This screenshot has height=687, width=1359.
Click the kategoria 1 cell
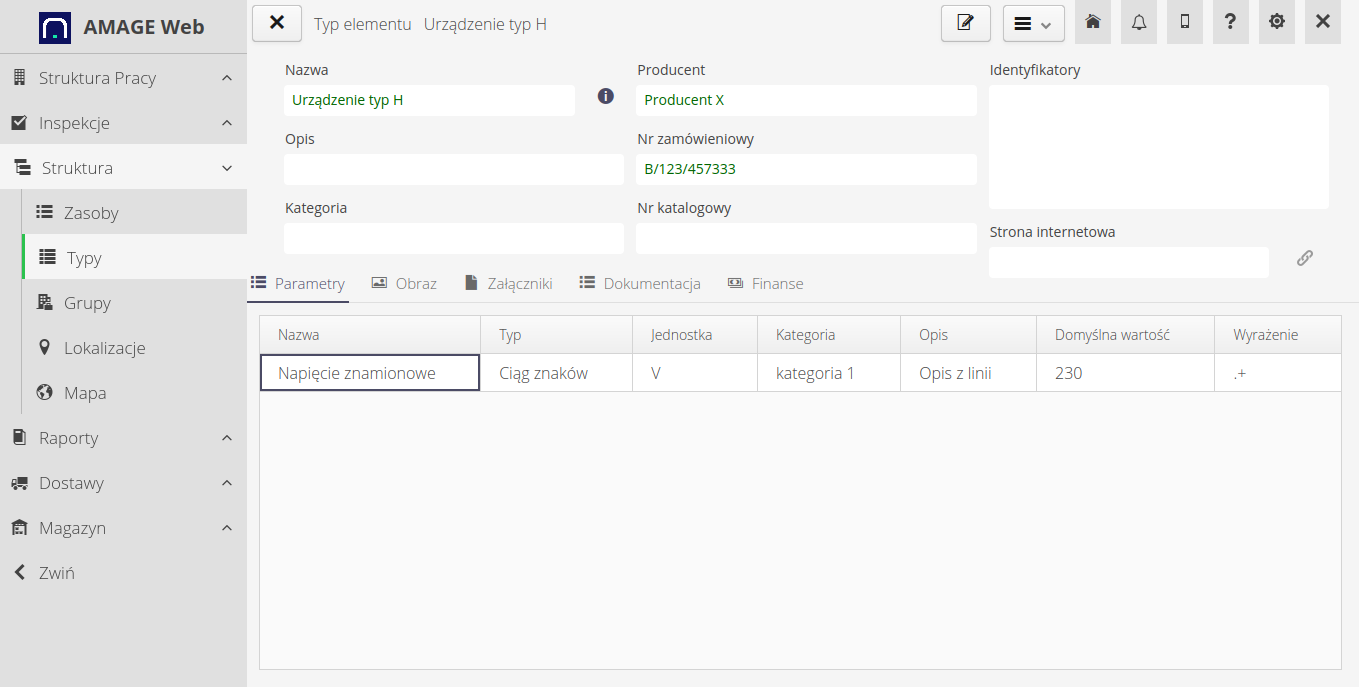[x=829, y=373]
